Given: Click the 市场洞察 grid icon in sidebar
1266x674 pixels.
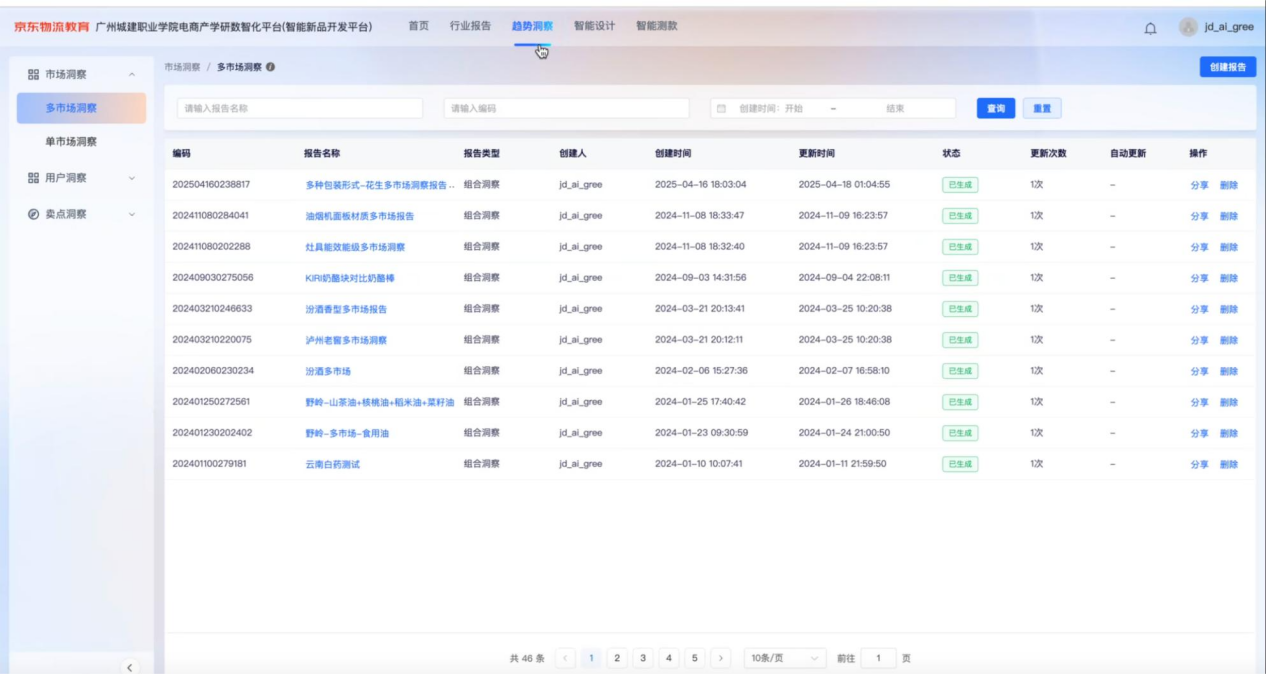Looking at the screenshot, I should pyautogui.click(x=33, y=74).
